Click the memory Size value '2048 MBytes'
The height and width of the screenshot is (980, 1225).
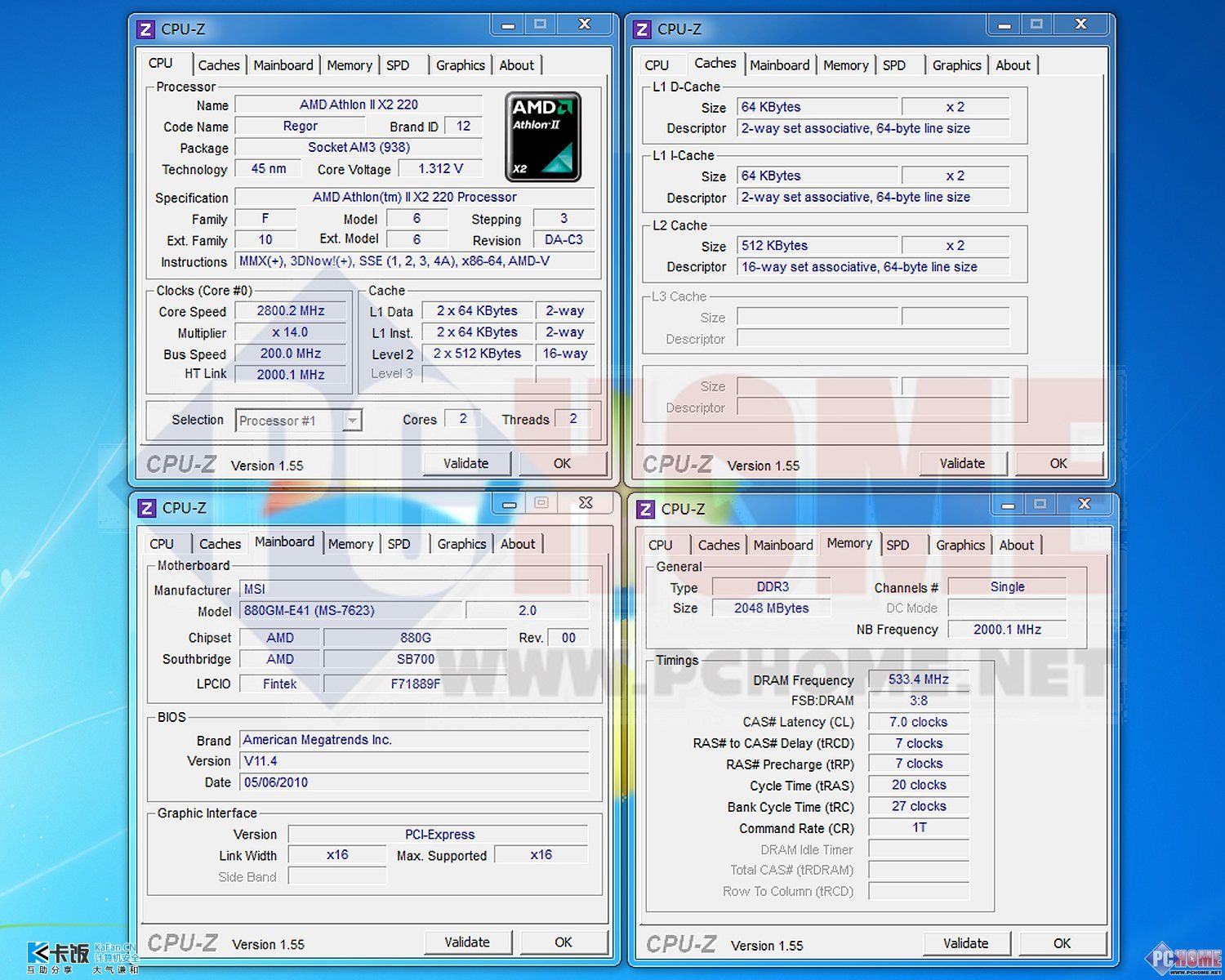click(x=772, y=608)
